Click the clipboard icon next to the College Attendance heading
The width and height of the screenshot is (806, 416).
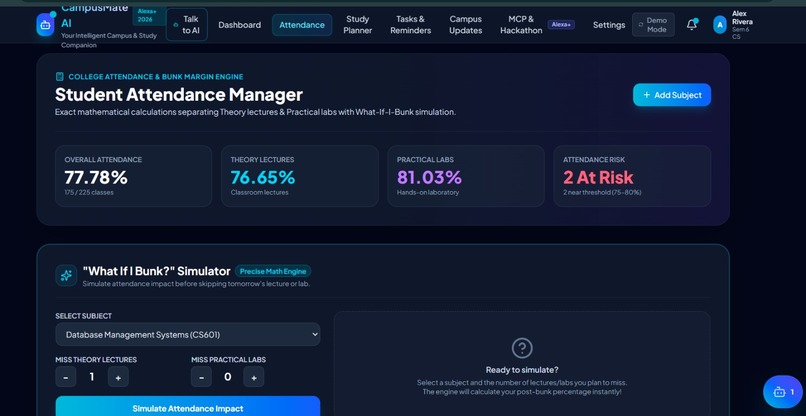coord(60,77)
